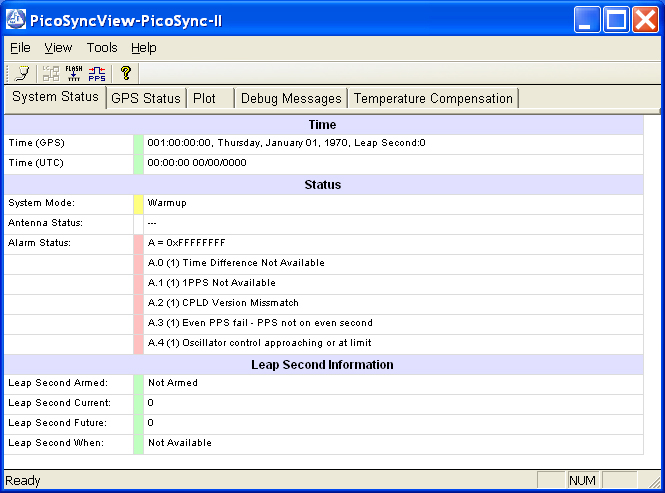This screenshot has height=493, width=665.
Task: Open the File menu
Action: (20, 48)
